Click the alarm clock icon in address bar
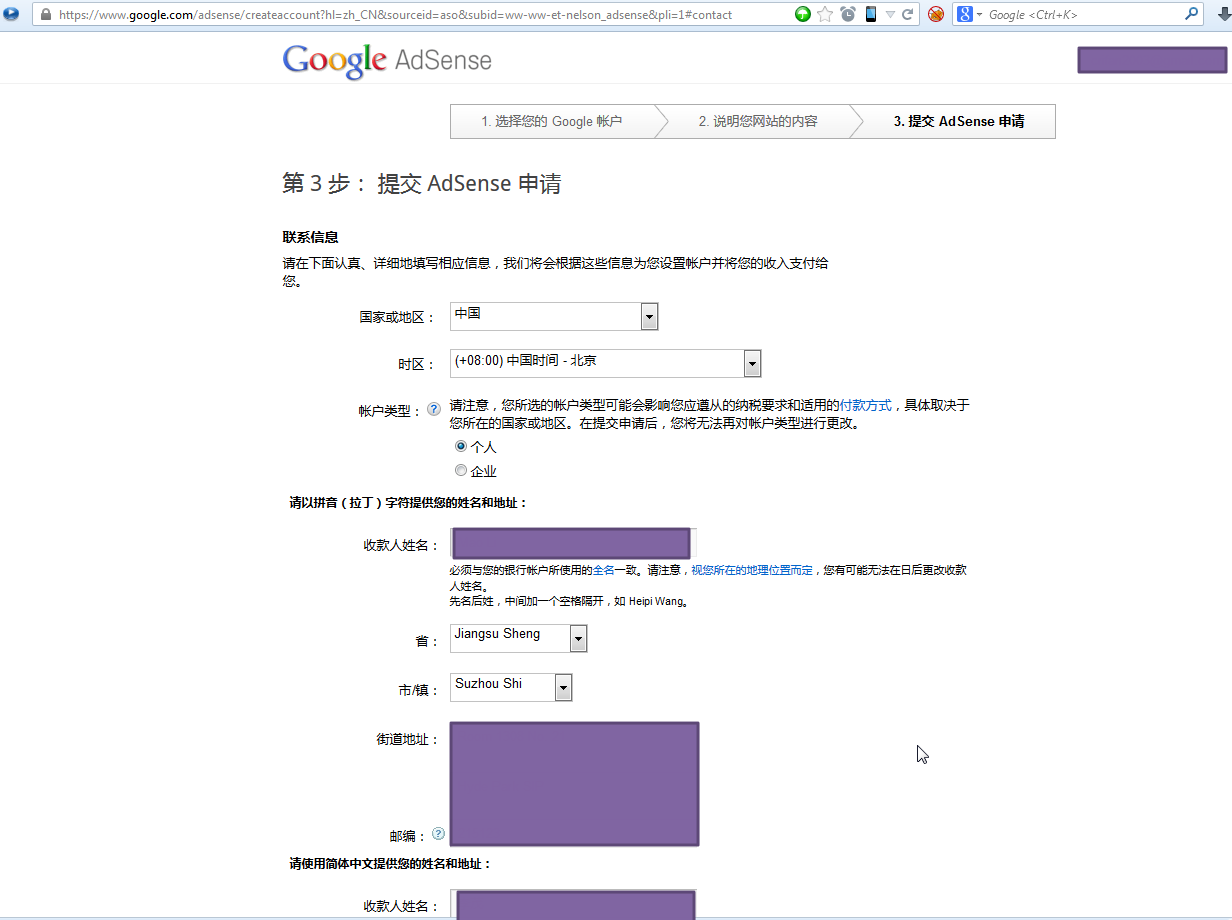This screenshot has height=920, width=1232. tap(848, 14)
